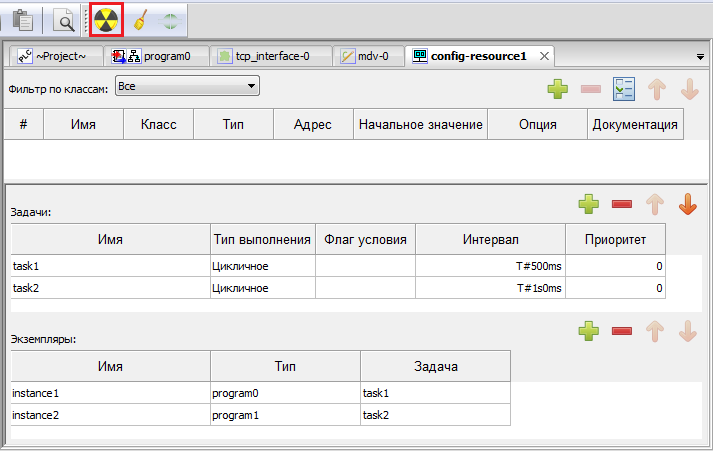Switch to the program0 tab
Screen dimensions: 713x451
159,56
